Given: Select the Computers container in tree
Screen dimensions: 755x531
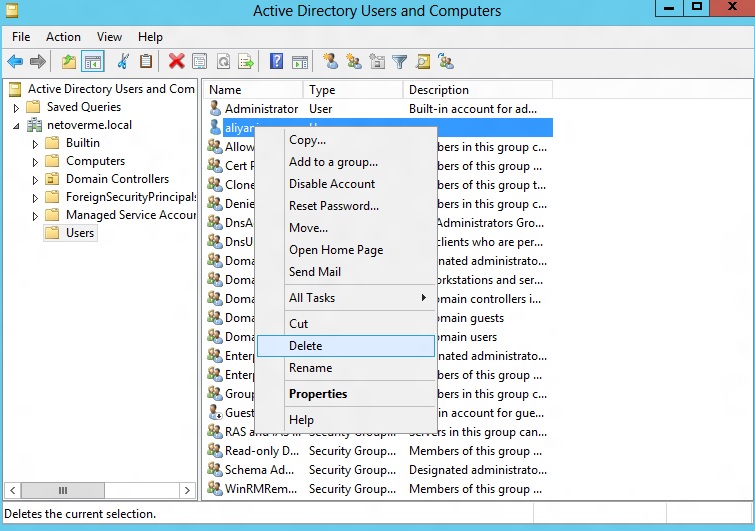Looking at the screenshot, I should 95,161.
